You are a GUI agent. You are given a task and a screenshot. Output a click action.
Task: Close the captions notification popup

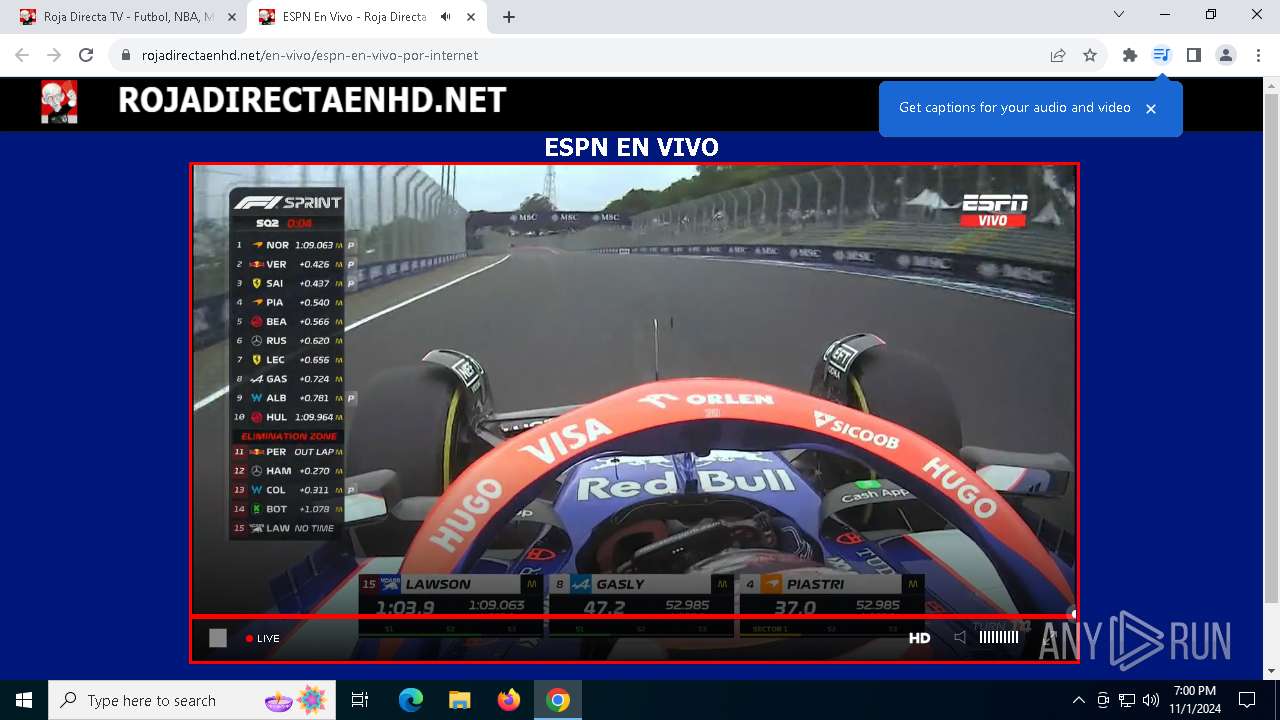[x=1151, y=108]
